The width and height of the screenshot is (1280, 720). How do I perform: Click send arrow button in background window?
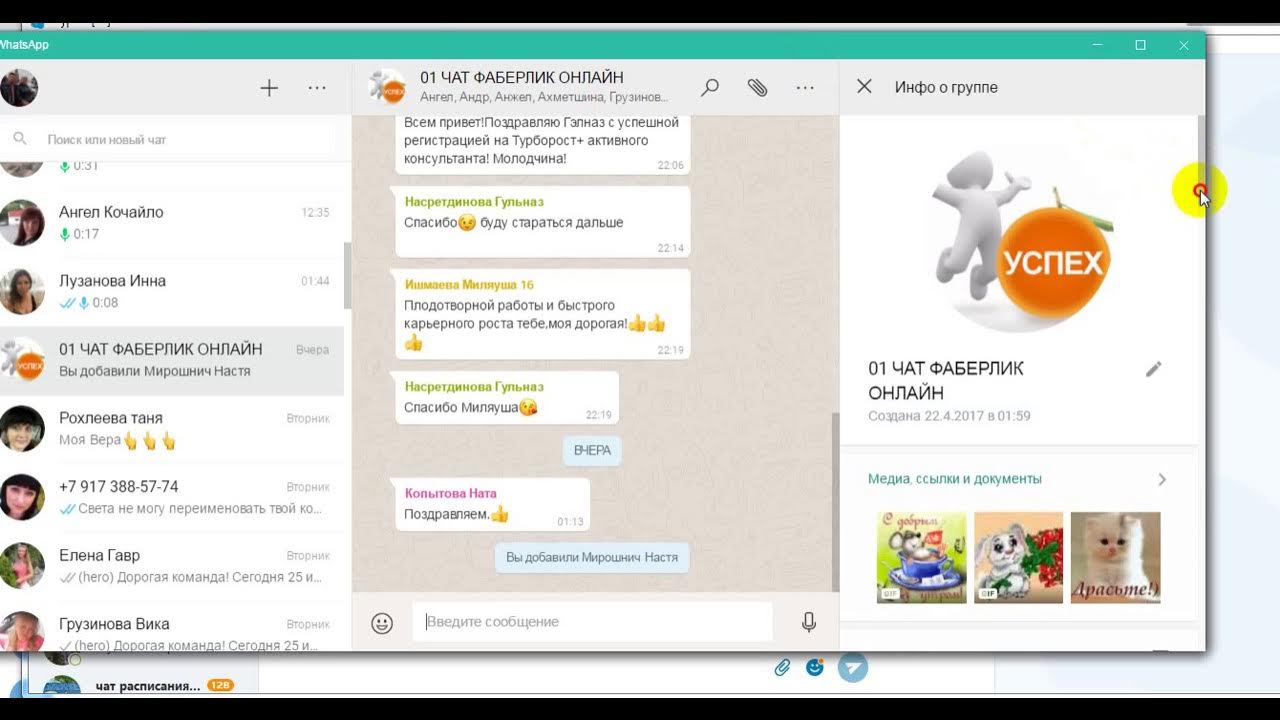pyautogui.click(x=853, y=667)
